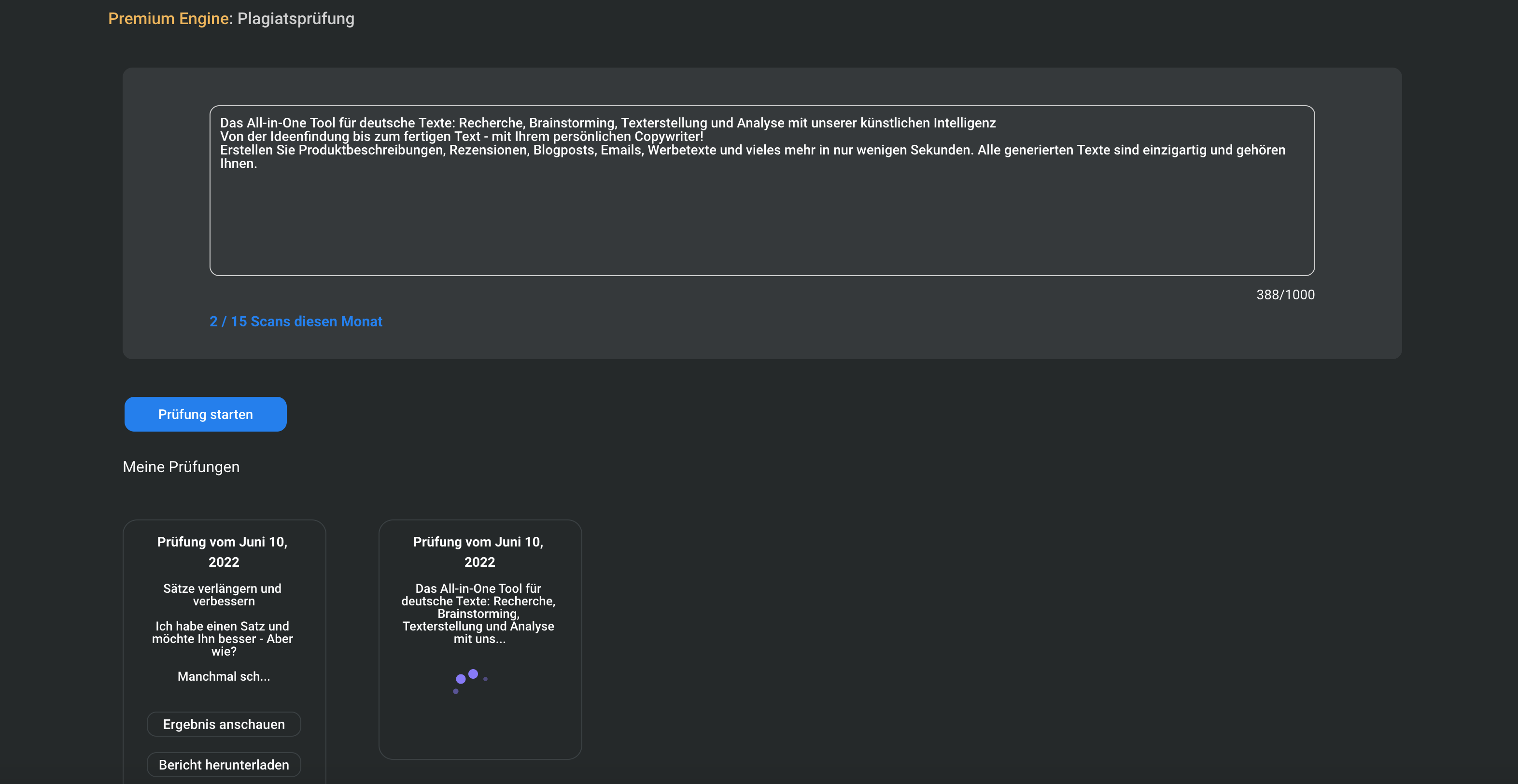Click the 'Plagiatsprüfung' title text
This screenshot has height=784, width=1518.
(296, 19)
